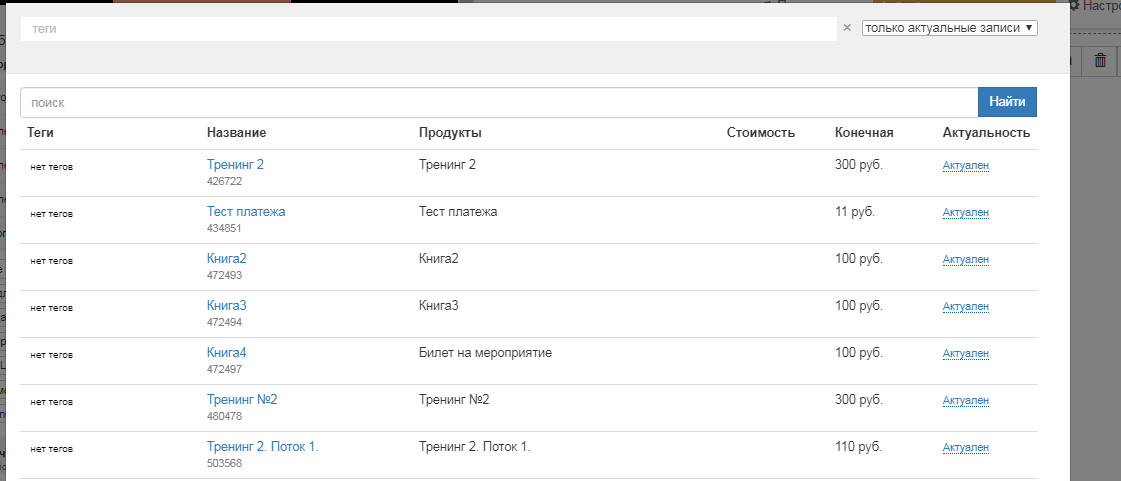Open the 'Тренинг №2' offer link
Image resolution: width=1121 pixels, height=481 pixels.
pyautogui.click(x=242, y=400)
